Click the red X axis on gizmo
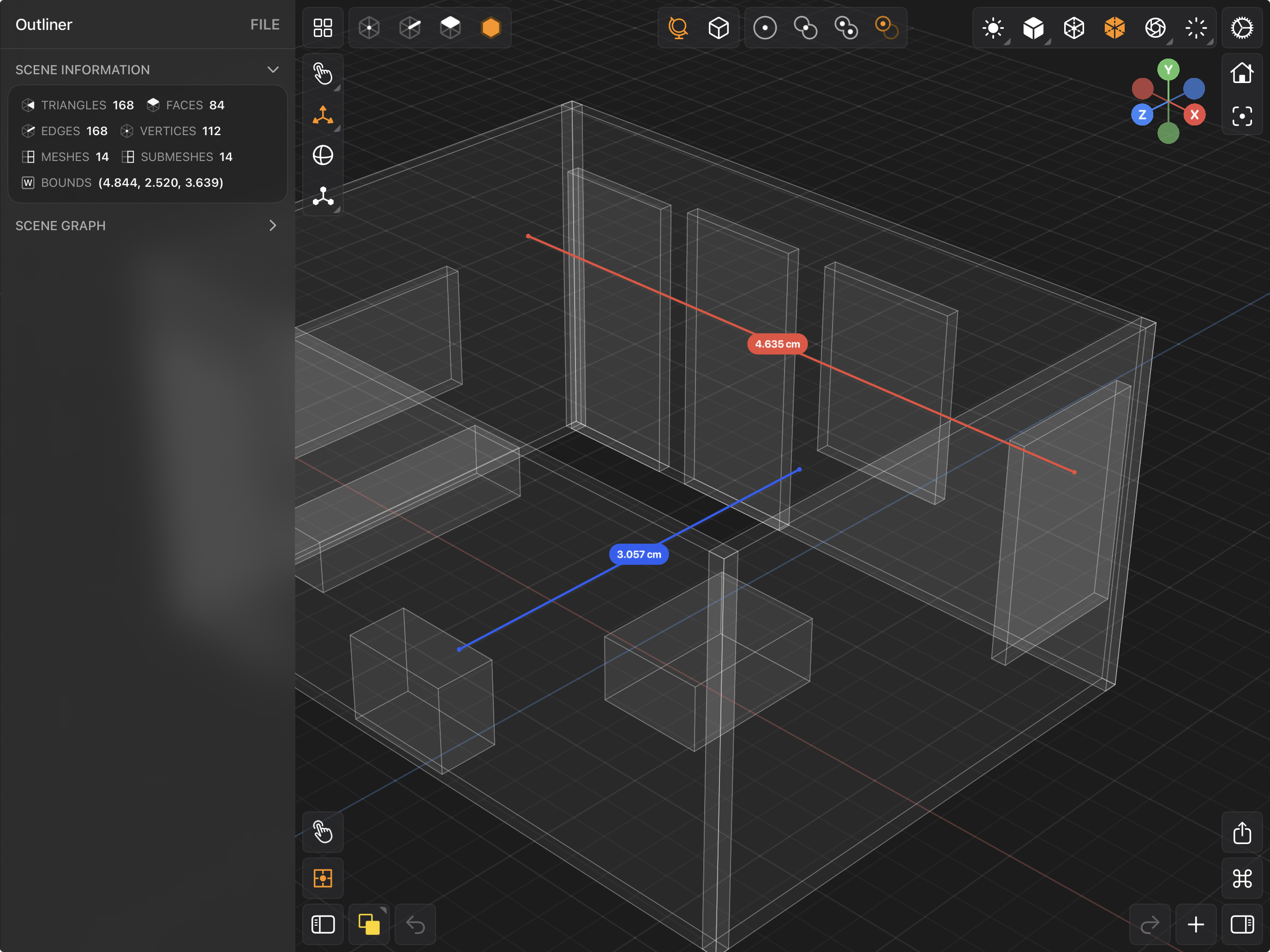The height and width of the screenshot is (952, 1270). [1195, 115]
